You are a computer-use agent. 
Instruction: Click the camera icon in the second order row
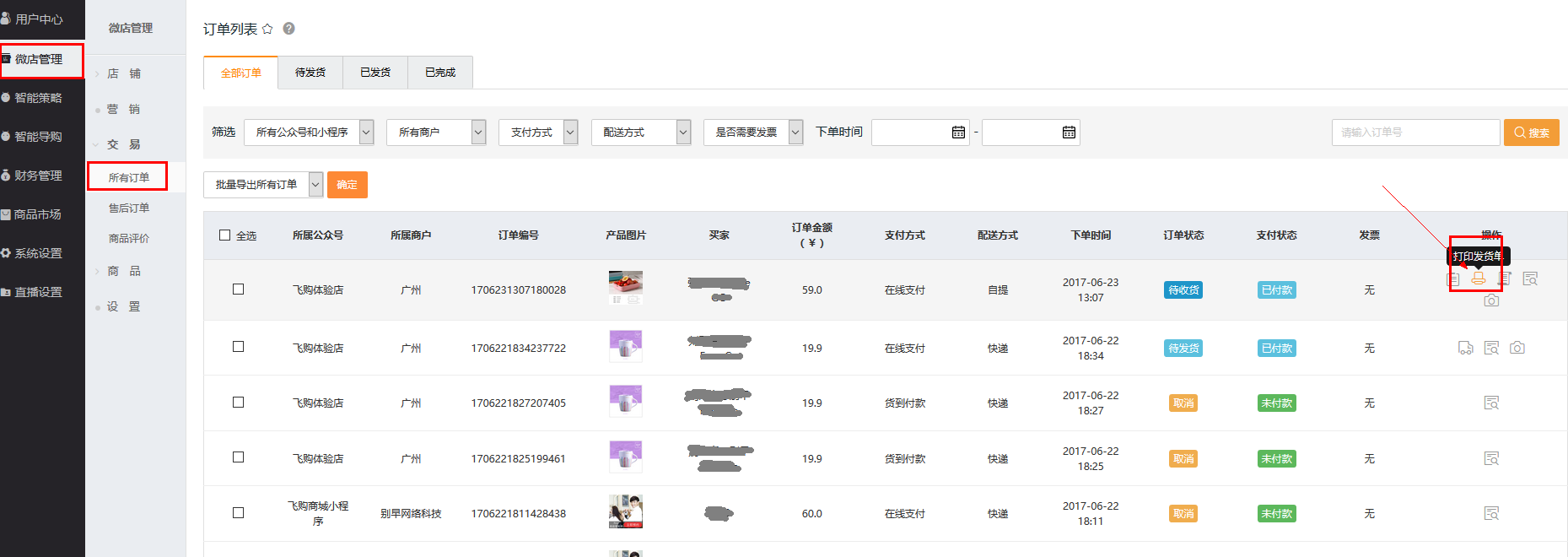coord(1517,348)
